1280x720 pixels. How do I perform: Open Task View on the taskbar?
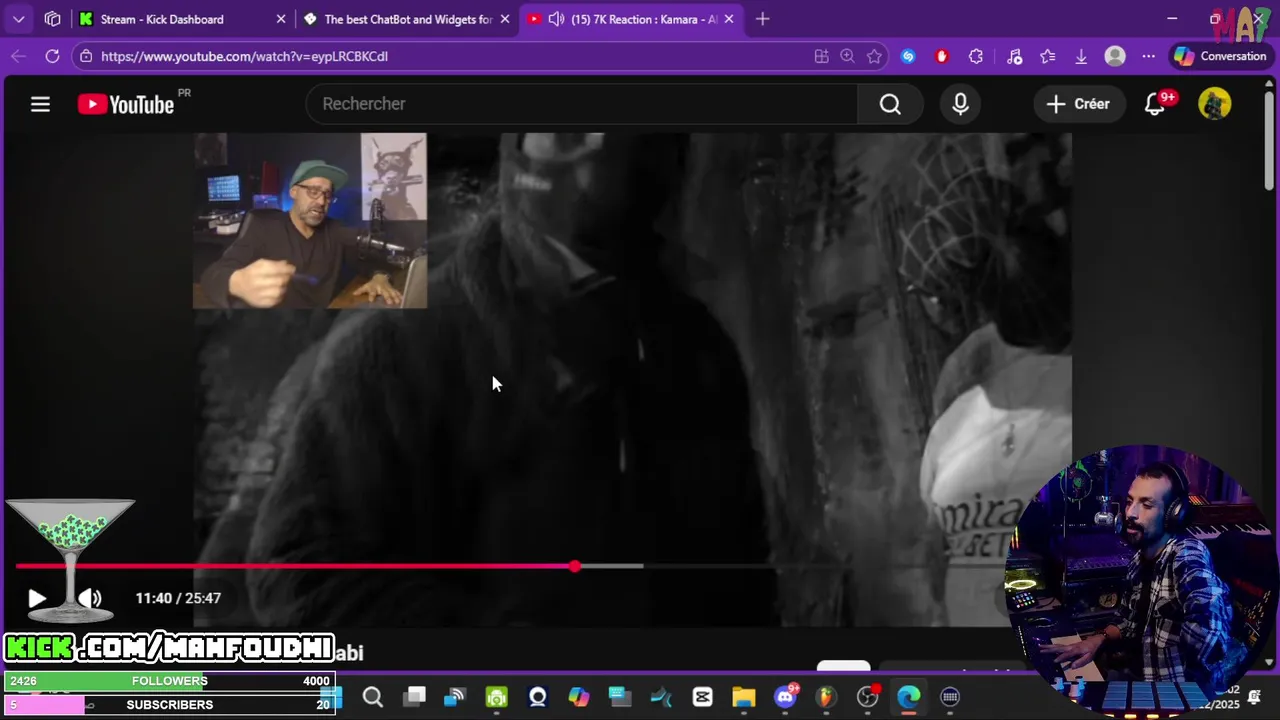coord(415,697)
